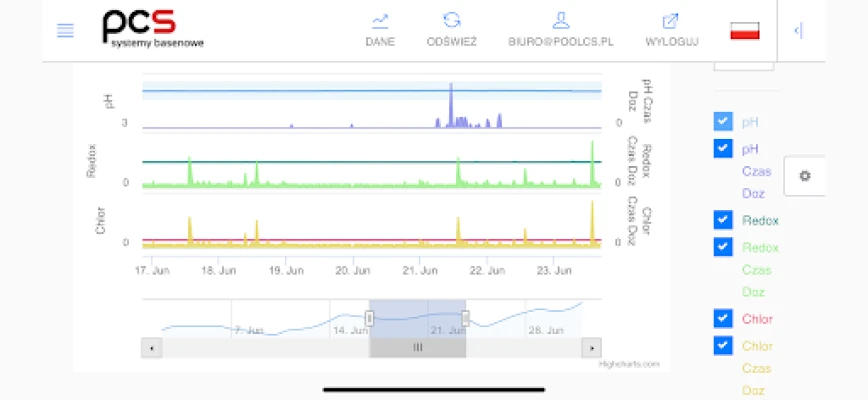Image resolution: width=868 pixels, height=400 pixels.
Task: Open the user account profile icon
Action: tap(560, 20)
